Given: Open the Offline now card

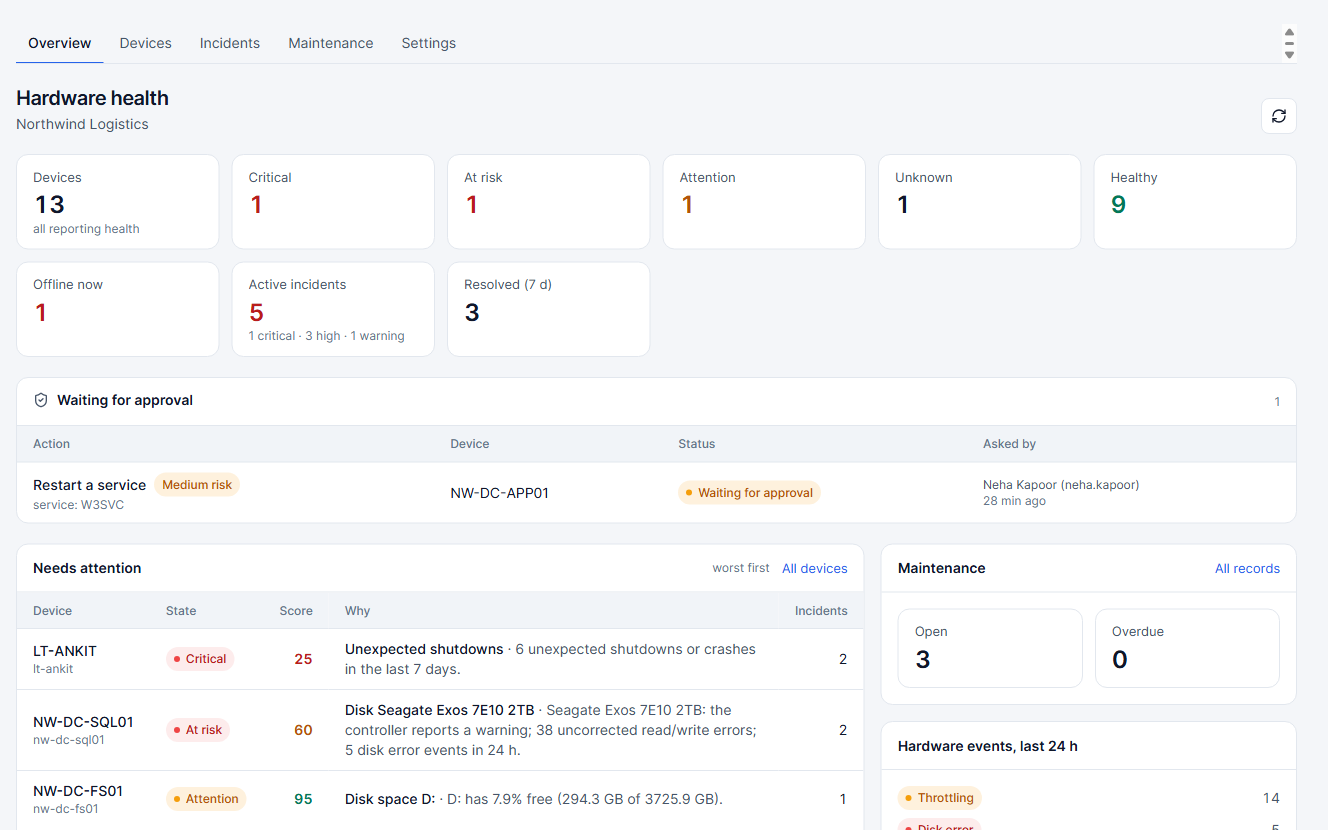Looking at the screenshot, I should click(x=118, y=309).
